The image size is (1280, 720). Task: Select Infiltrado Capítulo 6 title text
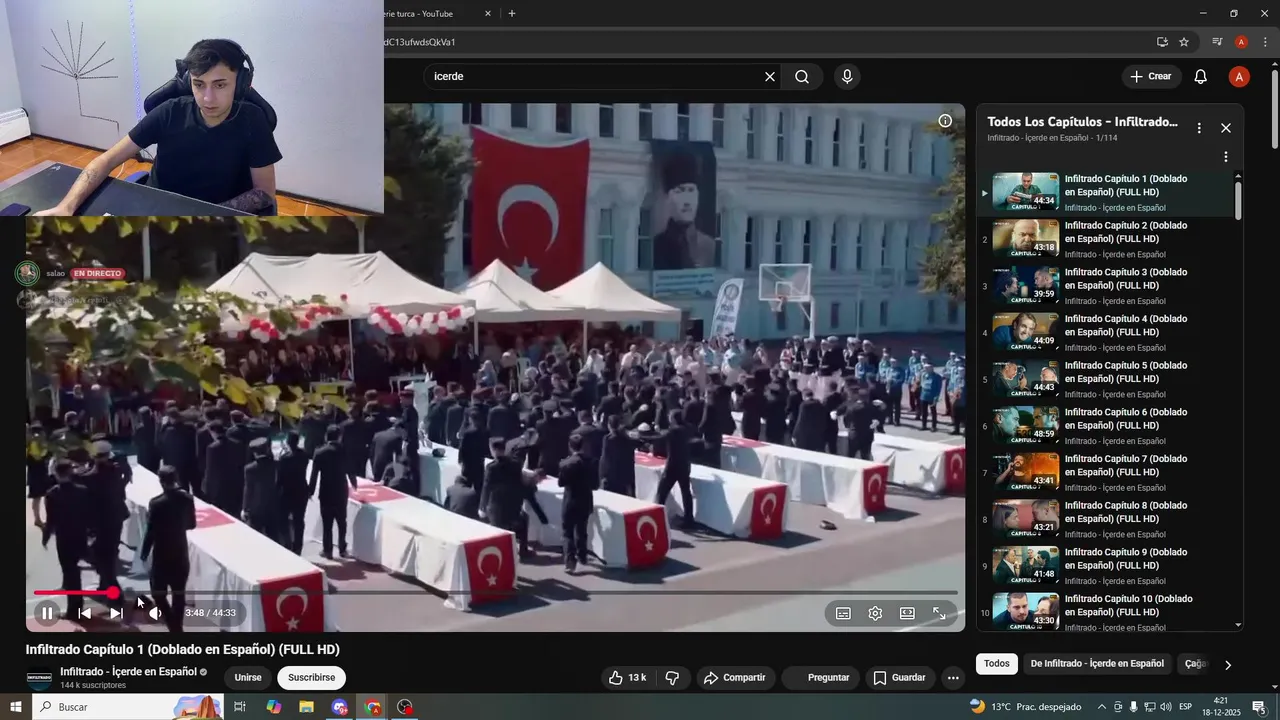click(x=1126, y=419)
